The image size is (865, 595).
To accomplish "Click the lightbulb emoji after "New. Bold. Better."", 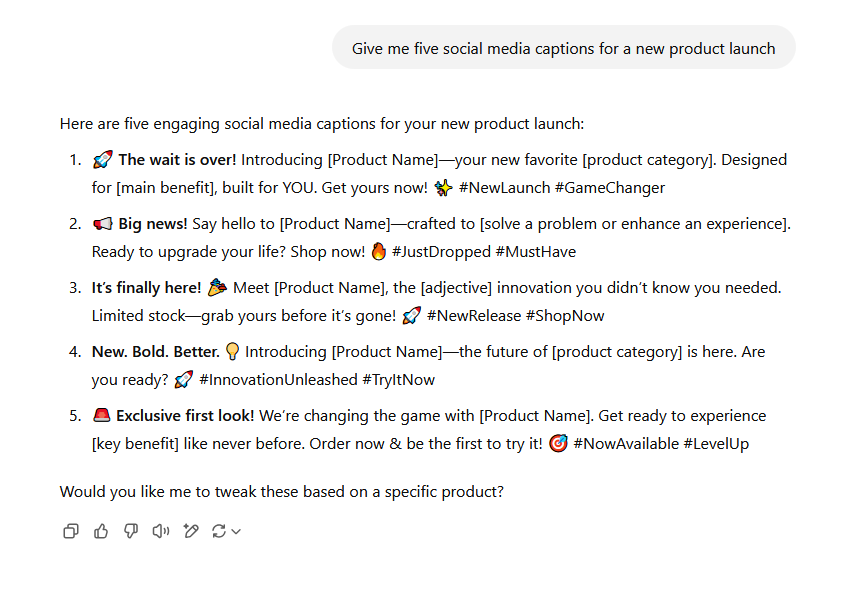I will point(232,352).
